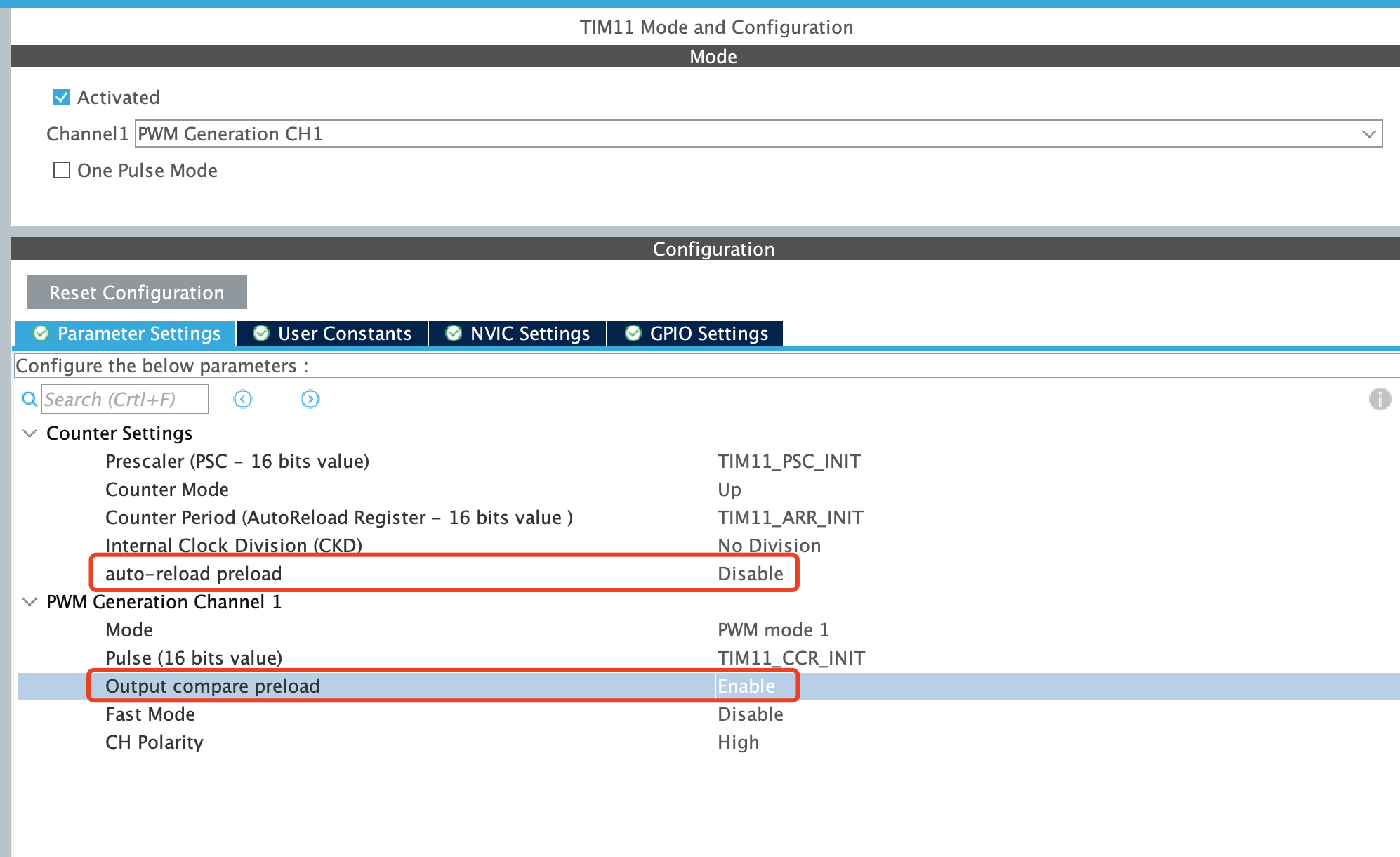This screenshot has width=1400, height=857.
Task: Click the Enable value of Output compare preload
Action: (746, 686)
